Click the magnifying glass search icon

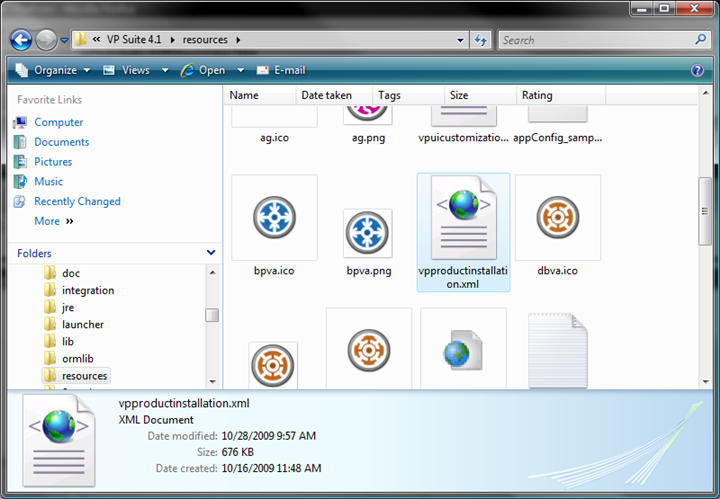[x=701, y=39]
